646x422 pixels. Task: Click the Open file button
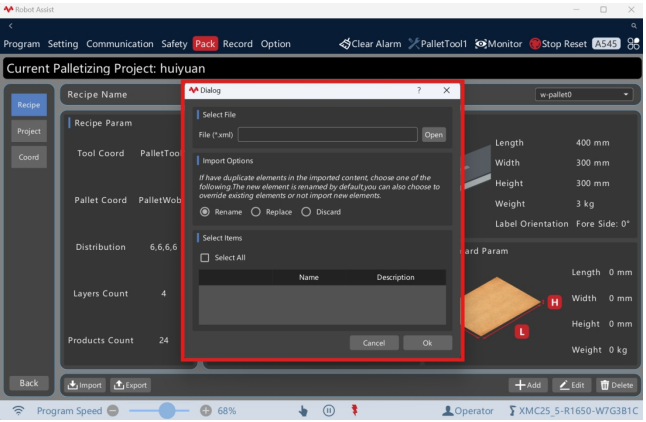coord(434,135)
